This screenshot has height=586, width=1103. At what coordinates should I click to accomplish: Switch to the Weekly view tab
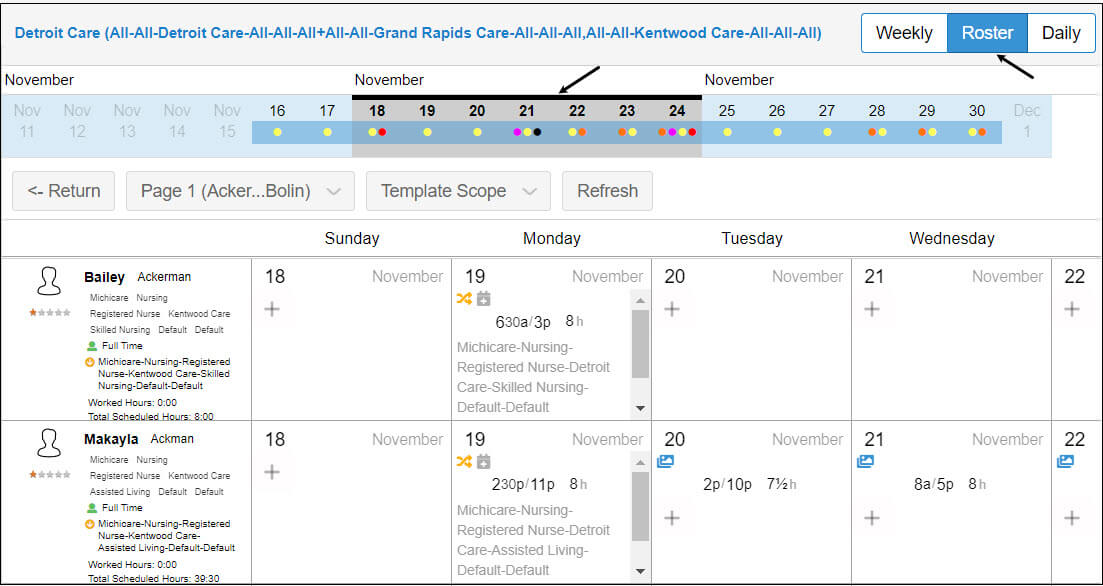coord(904,33)
